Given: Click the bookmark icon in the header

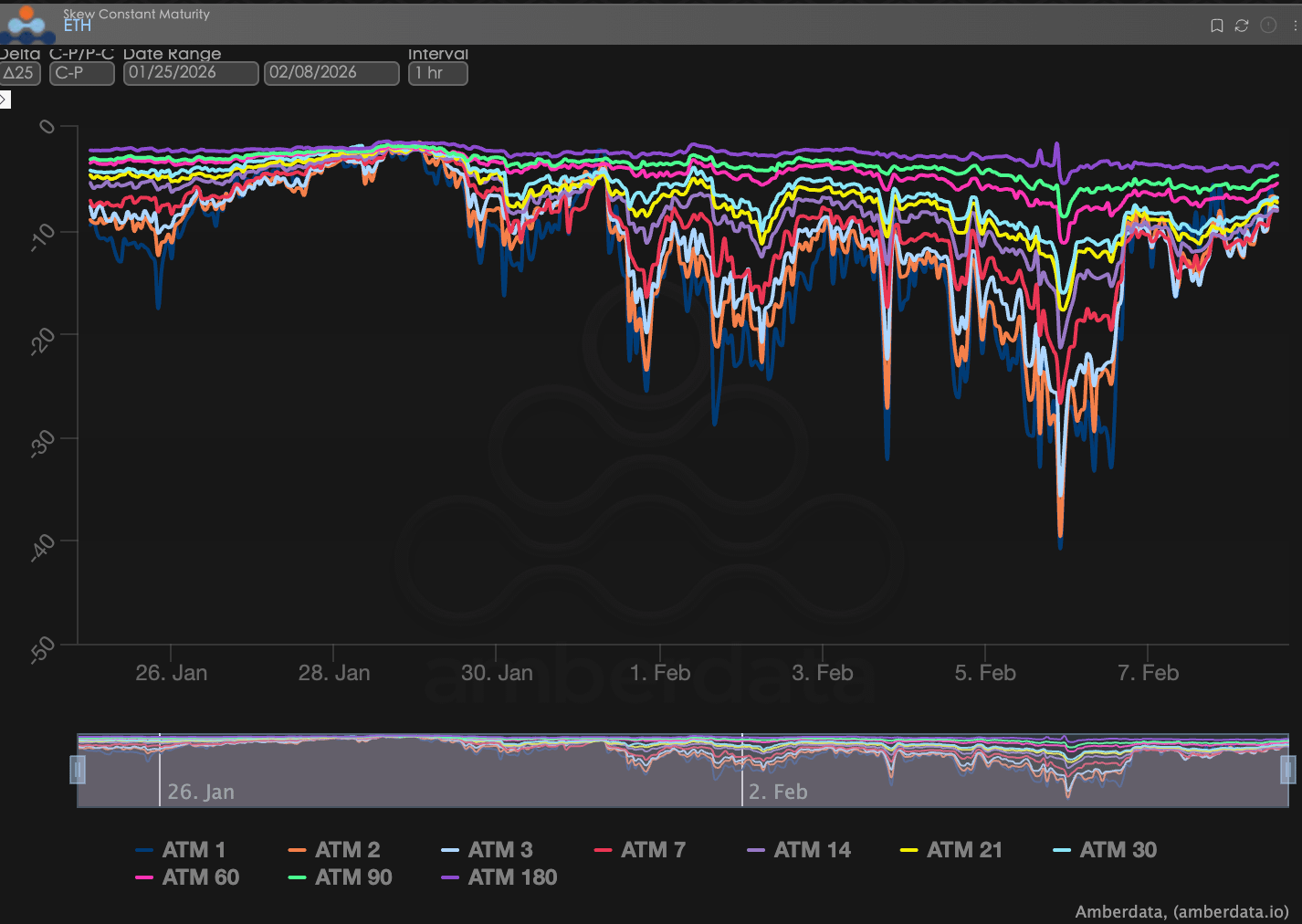Looking at the screenshot, I should [1216, 26].
